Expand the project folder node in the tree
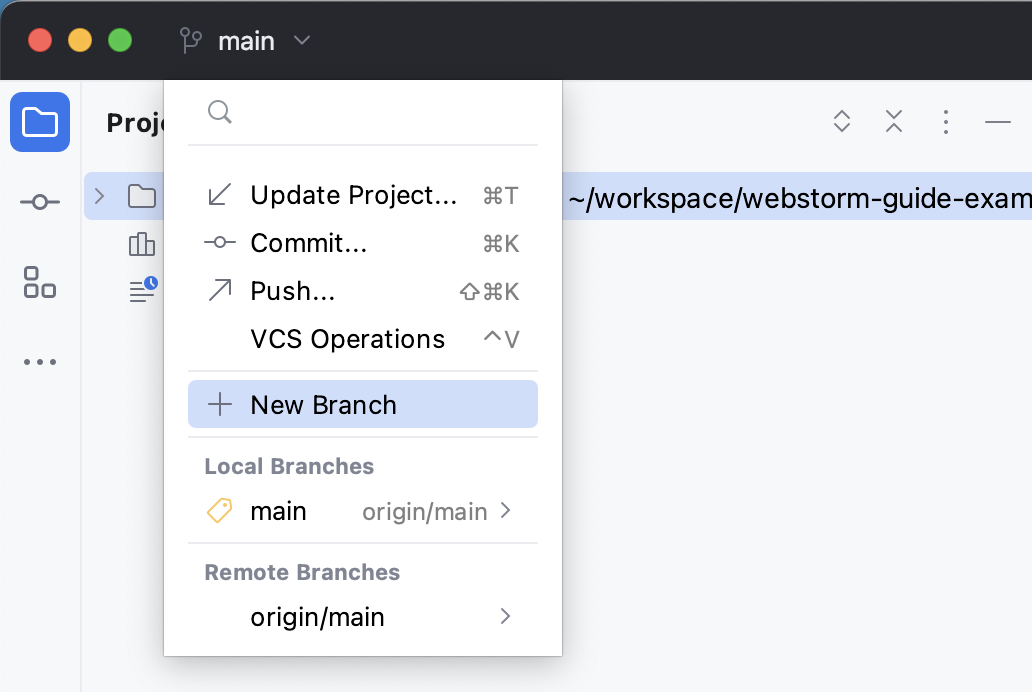Screen dimensions: 1032x692 [x=98, y=196]
